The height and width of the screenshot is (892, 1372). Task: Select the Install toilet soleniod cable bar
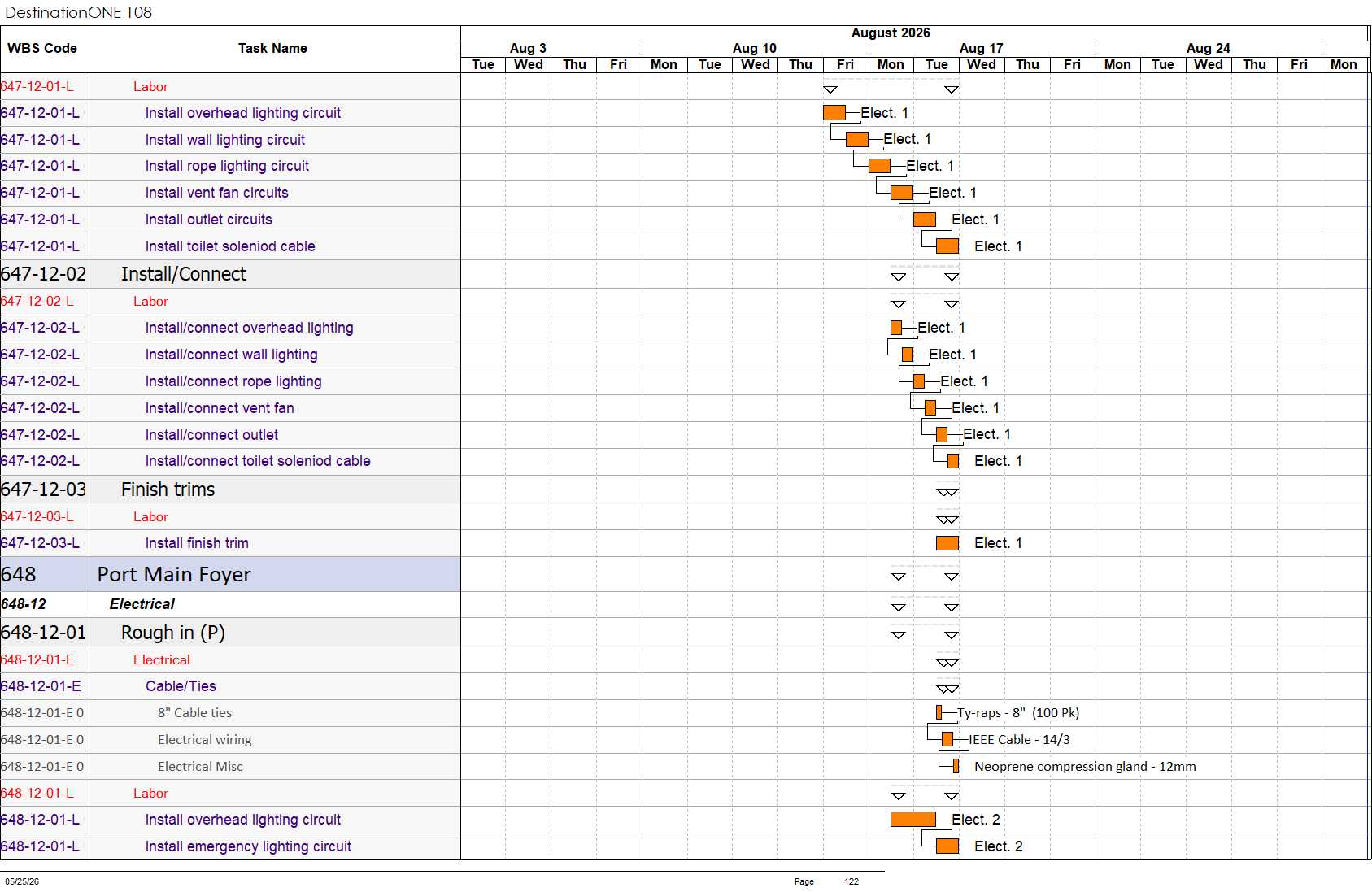coord(947,246)
